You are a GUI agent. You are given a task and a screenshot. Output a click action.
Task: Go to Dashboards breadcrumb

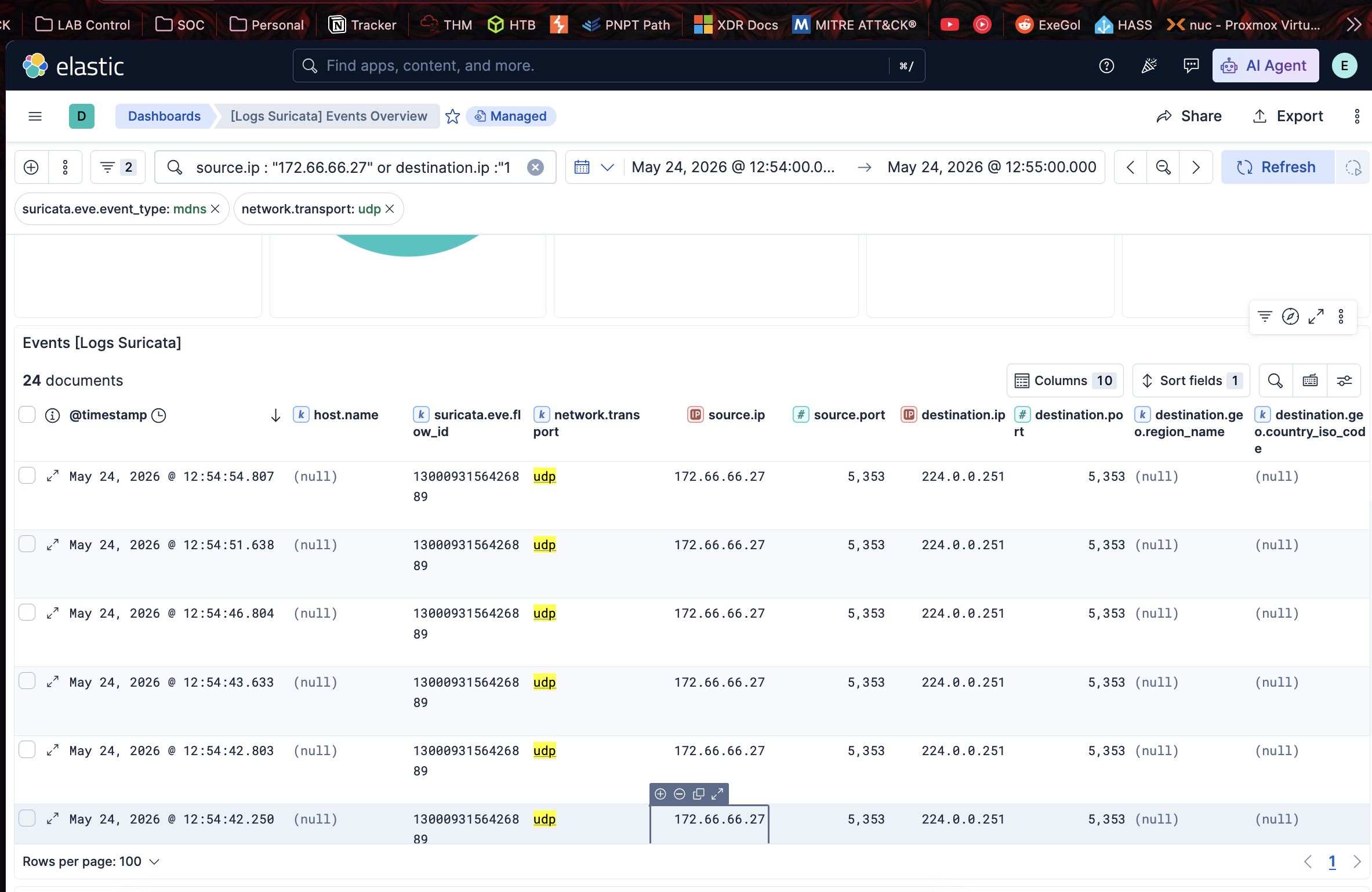(x=164, y=117)
